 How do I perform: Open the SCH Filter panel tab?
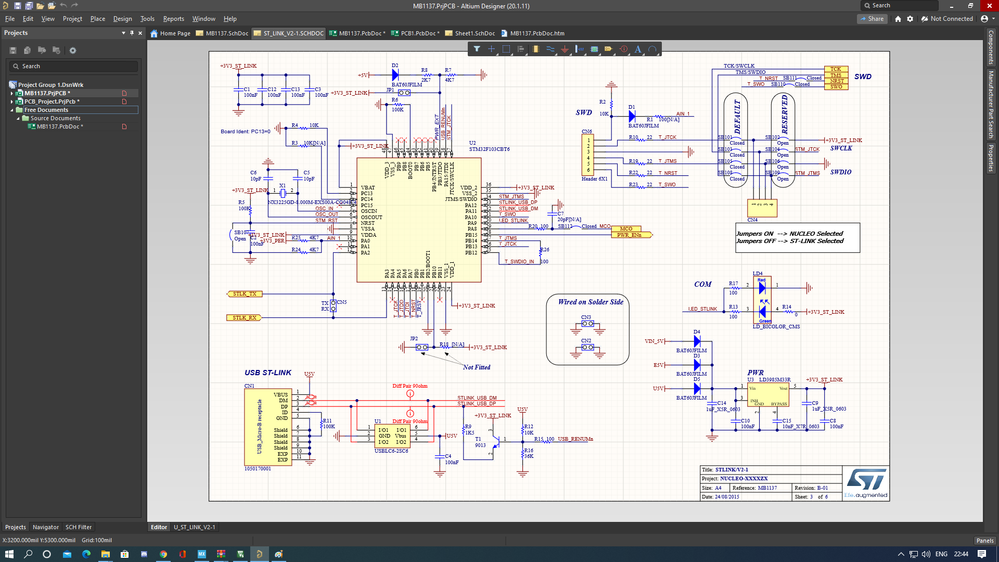pyautogui.click(x=78, y=527)
